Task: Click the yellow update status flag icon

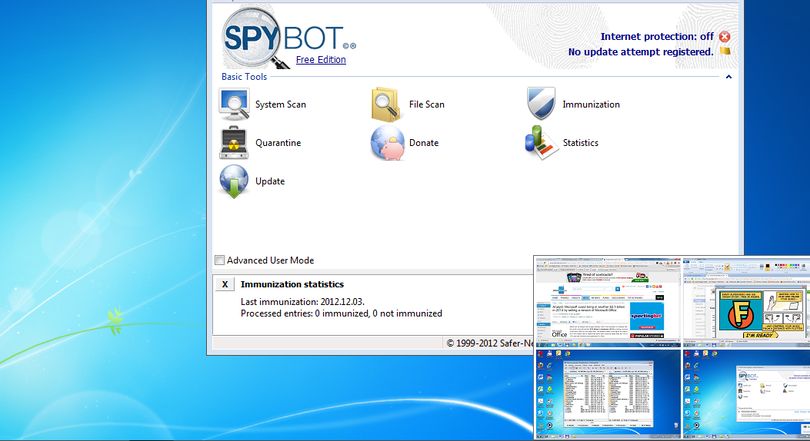Action: tap(725, 51)
